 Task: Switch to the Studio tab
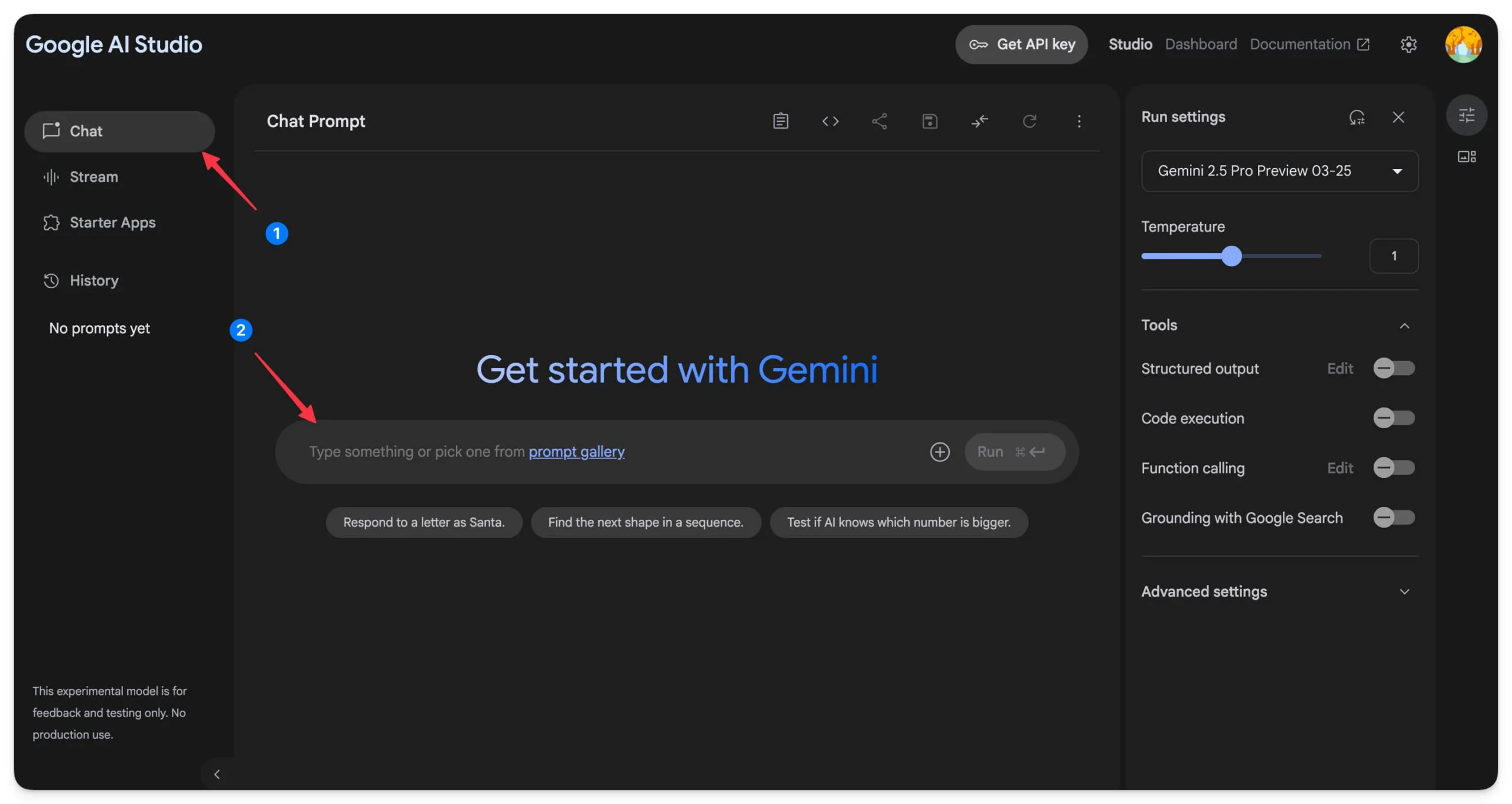1130,44
